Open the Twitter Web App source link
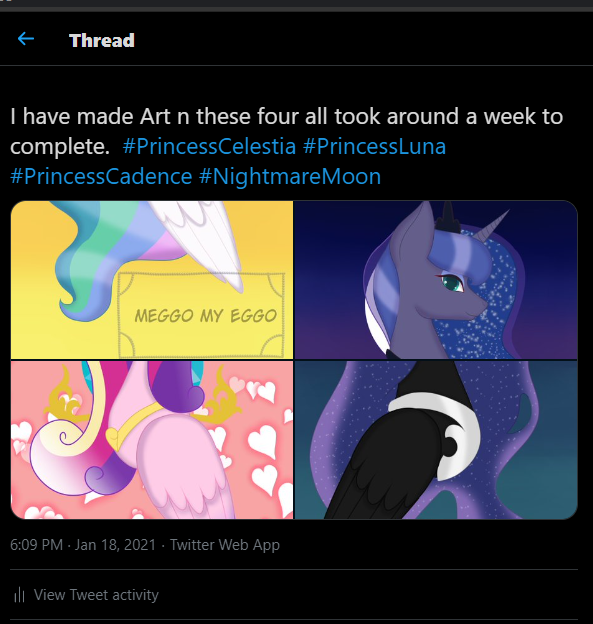This screenshot has height=624, width=593. point(225,544)
